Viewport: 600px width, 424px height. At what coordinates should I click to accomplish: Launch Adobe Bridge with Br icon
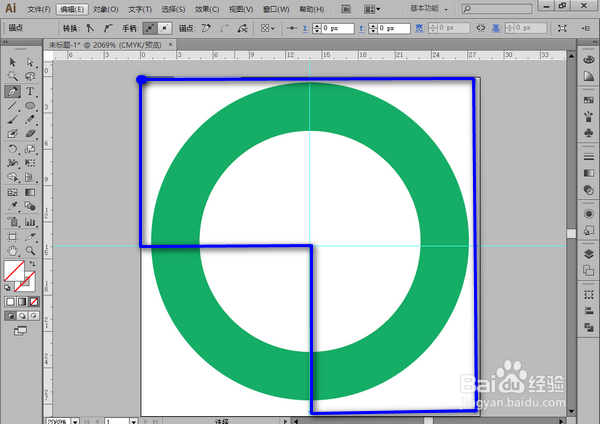tap(346, 9)
